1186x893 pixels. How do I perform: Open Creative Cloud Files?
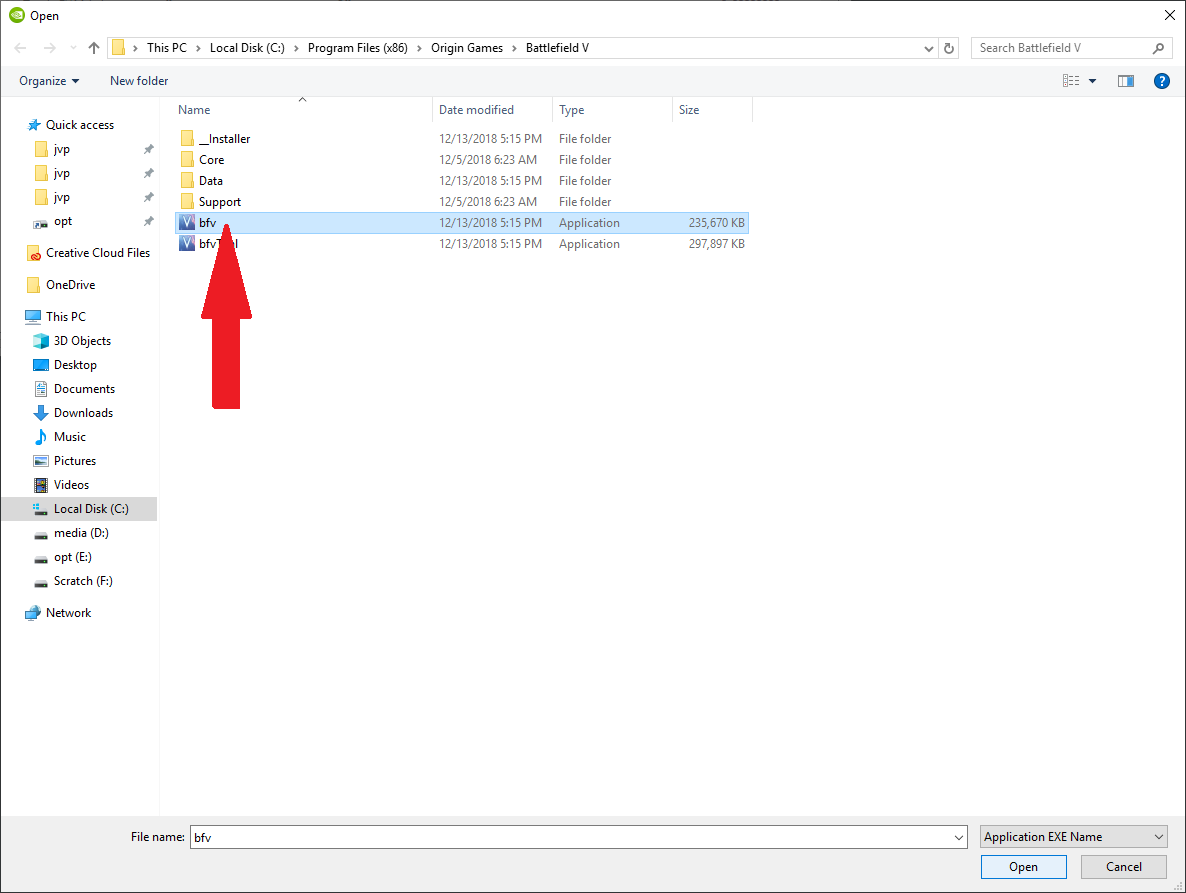[x=98, y=253]
